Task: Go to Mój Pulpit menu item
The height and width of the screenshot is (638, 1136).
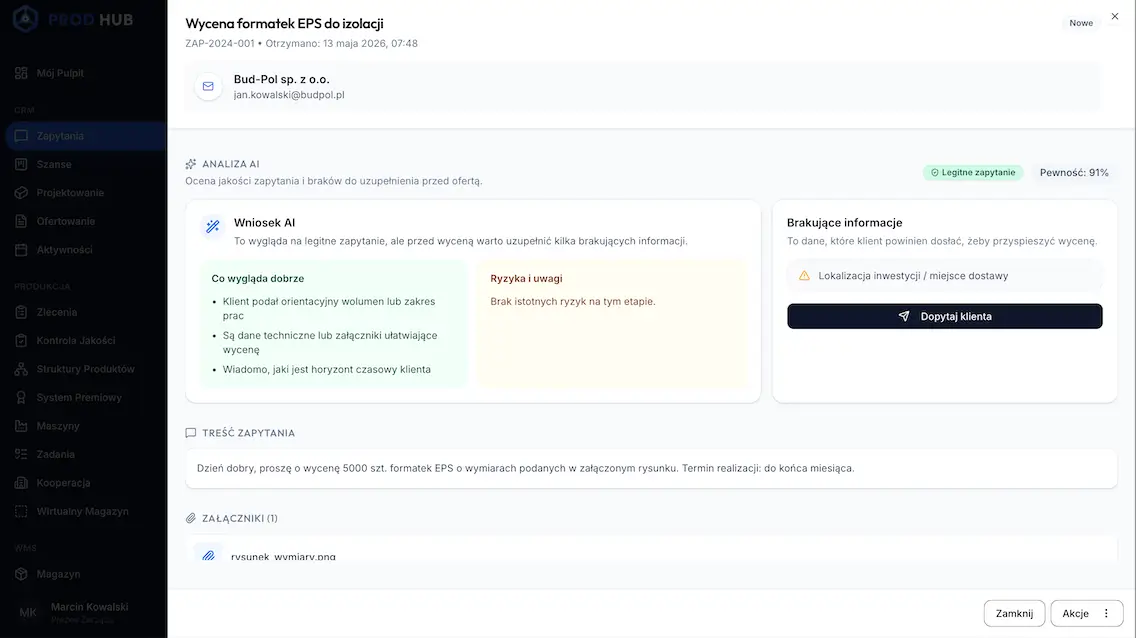Action: (60, 73)
